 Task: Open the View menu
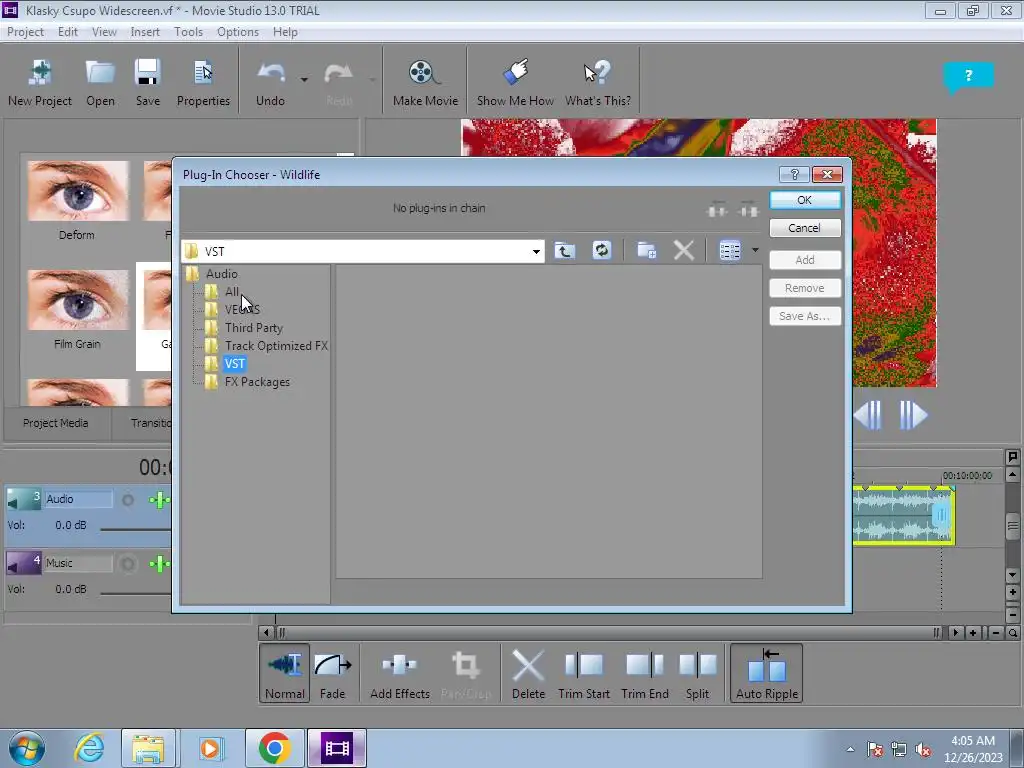[104, 32]
